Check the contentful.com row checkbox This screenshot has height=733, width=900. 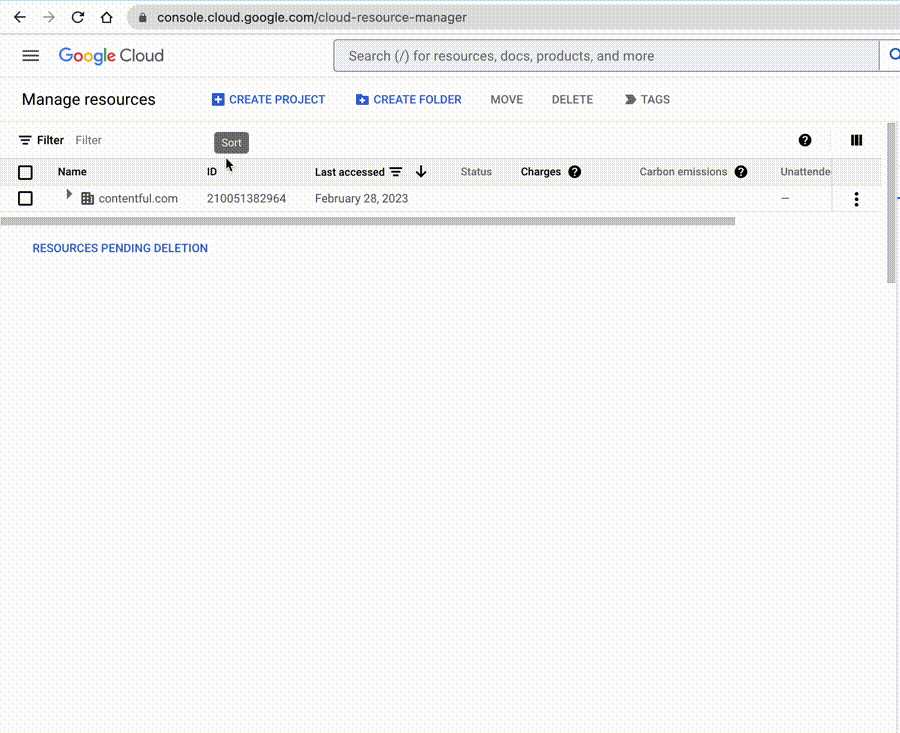(26, 199)
